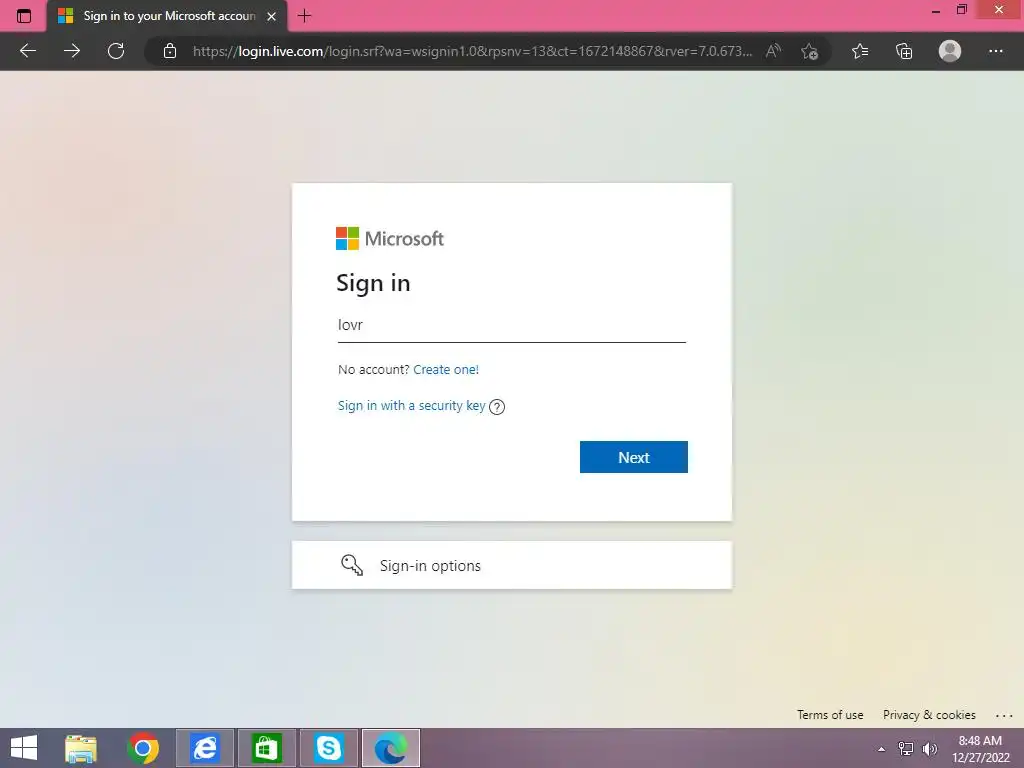
Task: Open the tab actions menu icon
Action: 24,16
